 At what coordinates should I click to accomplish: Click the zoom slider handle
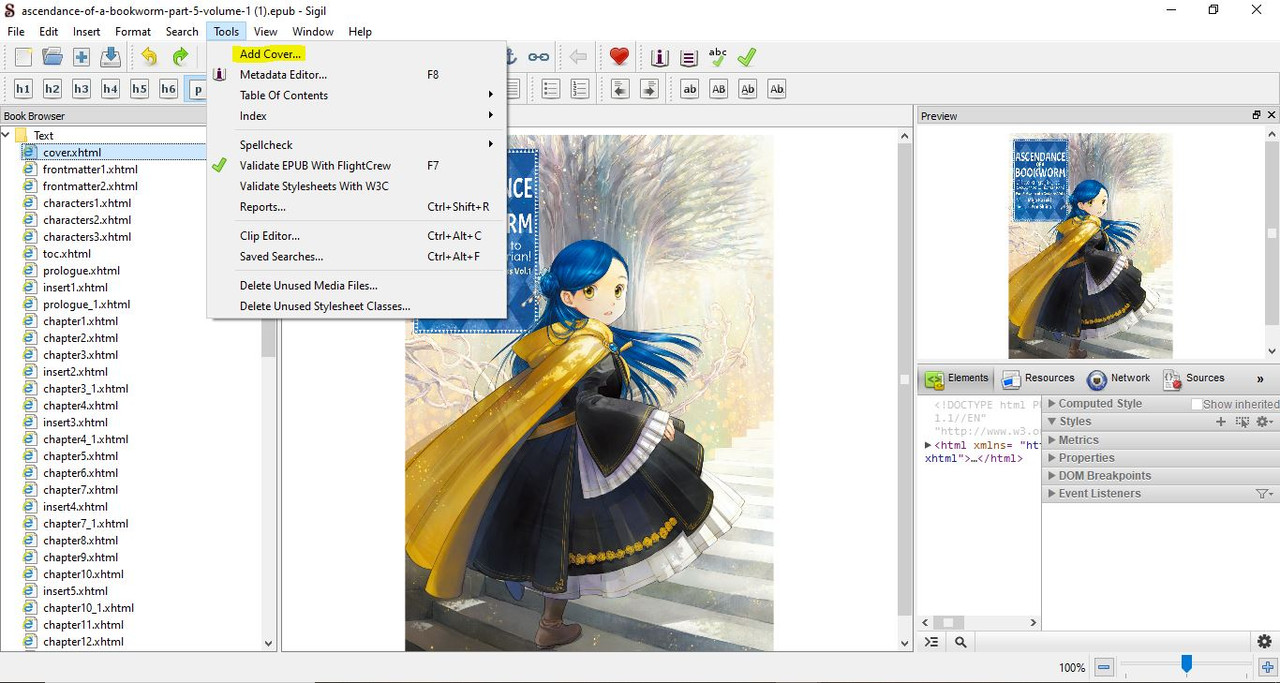(x=1186, y=664)
